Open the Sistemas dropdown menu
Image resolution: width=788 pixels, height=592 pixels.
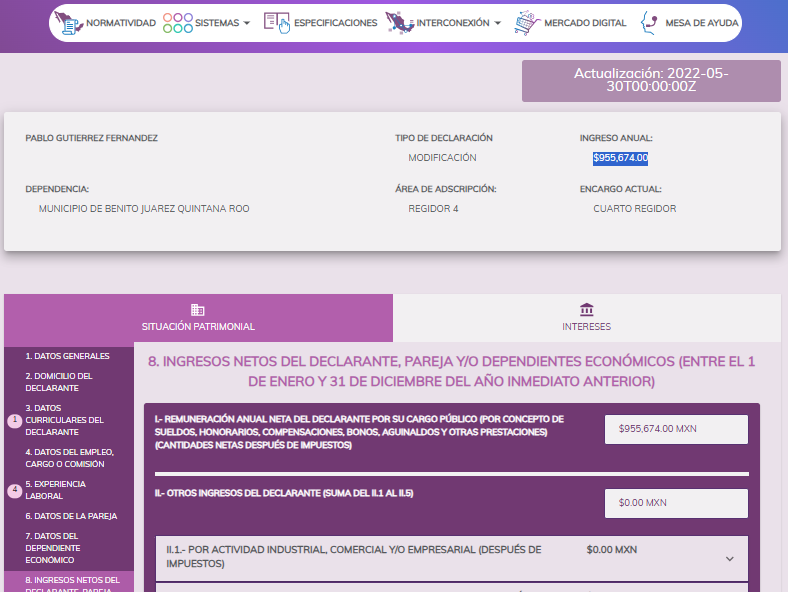(222, 23)
